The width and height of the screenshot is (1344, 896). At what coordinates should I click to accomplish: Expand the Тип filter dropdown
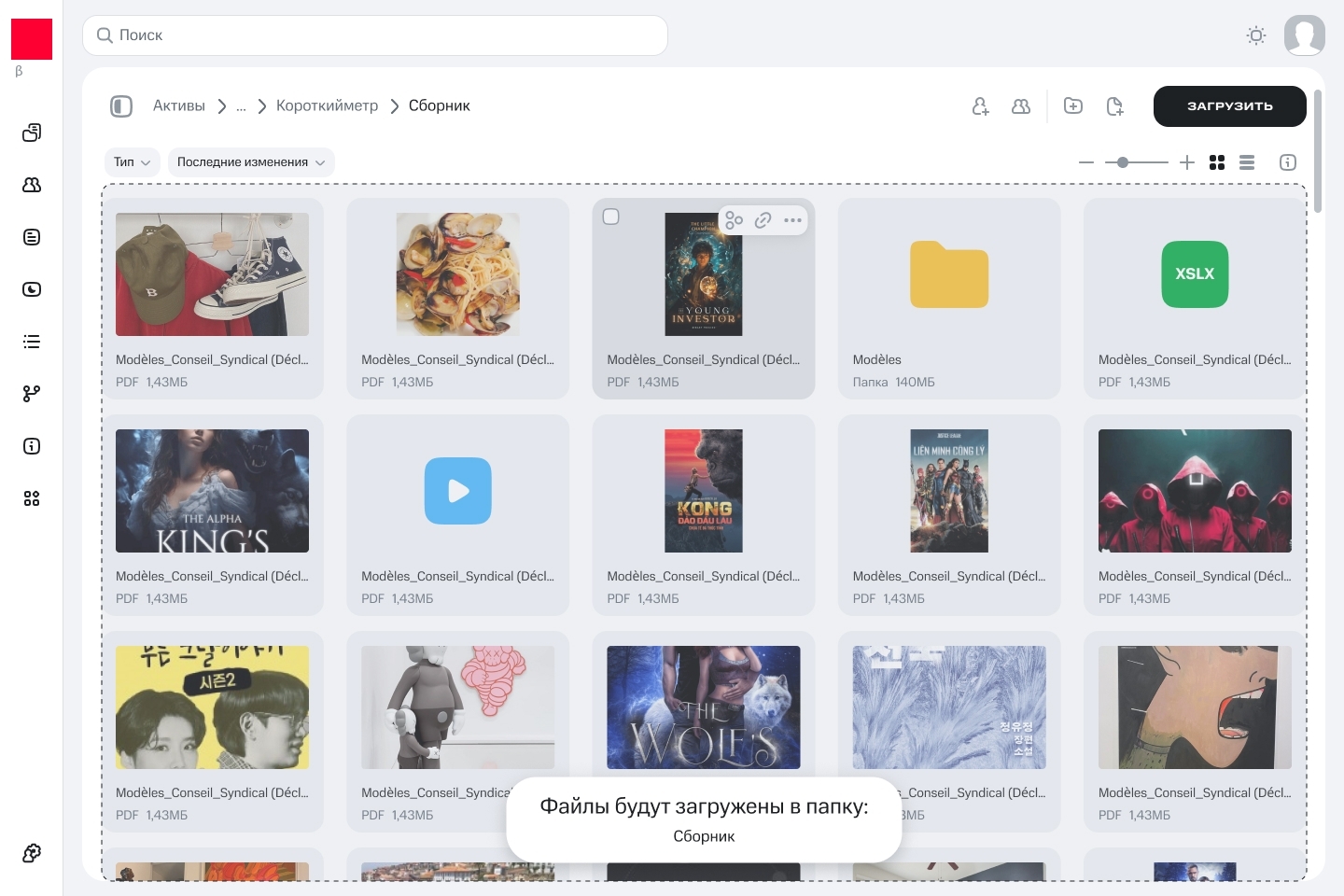click(x=132, y=162)
